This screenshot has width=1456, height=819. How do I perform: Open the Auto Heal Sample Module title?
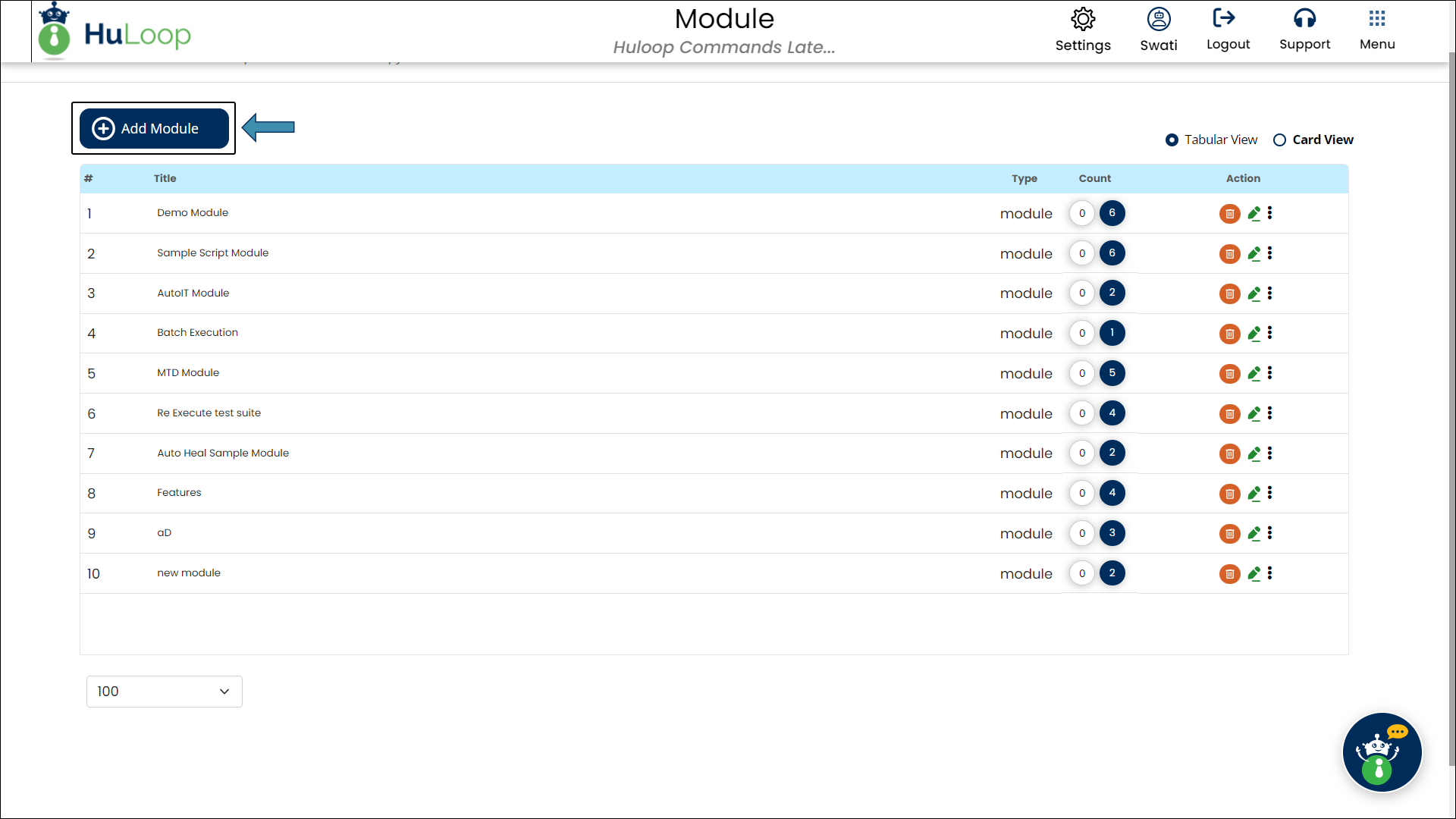click(223, 453)
